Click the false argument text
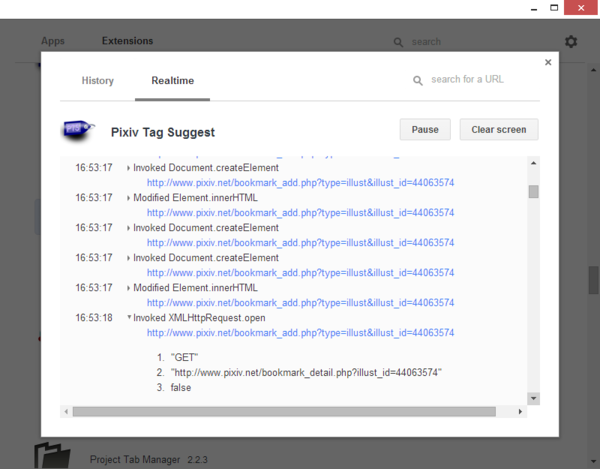Screen dimensions: 600x469 click(181, 388)
